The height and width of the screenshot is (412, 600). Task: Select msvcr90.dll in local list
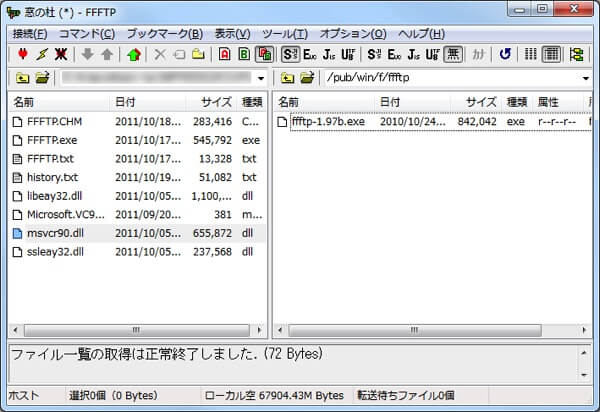tap(137, 233)
